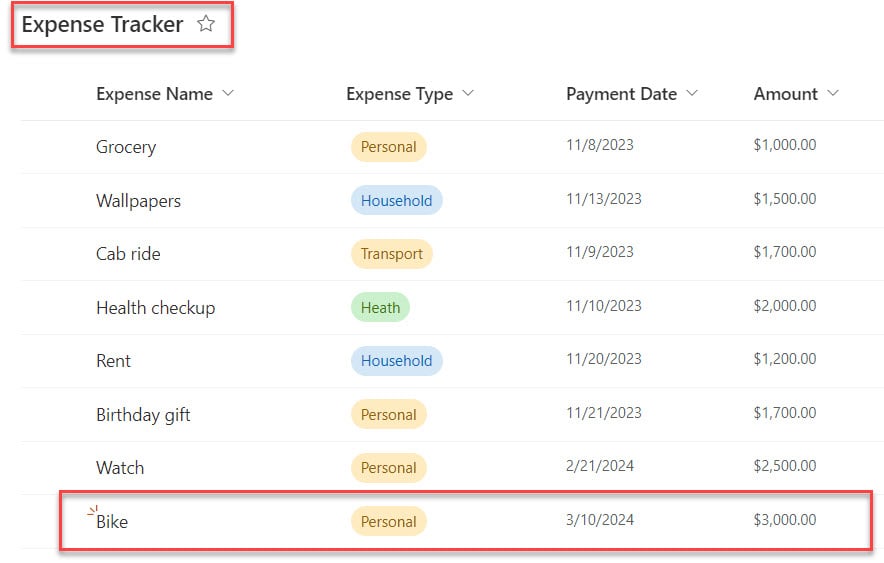Click the Amount column header text
Screen dimensions: 884x563
click(785, 94)
